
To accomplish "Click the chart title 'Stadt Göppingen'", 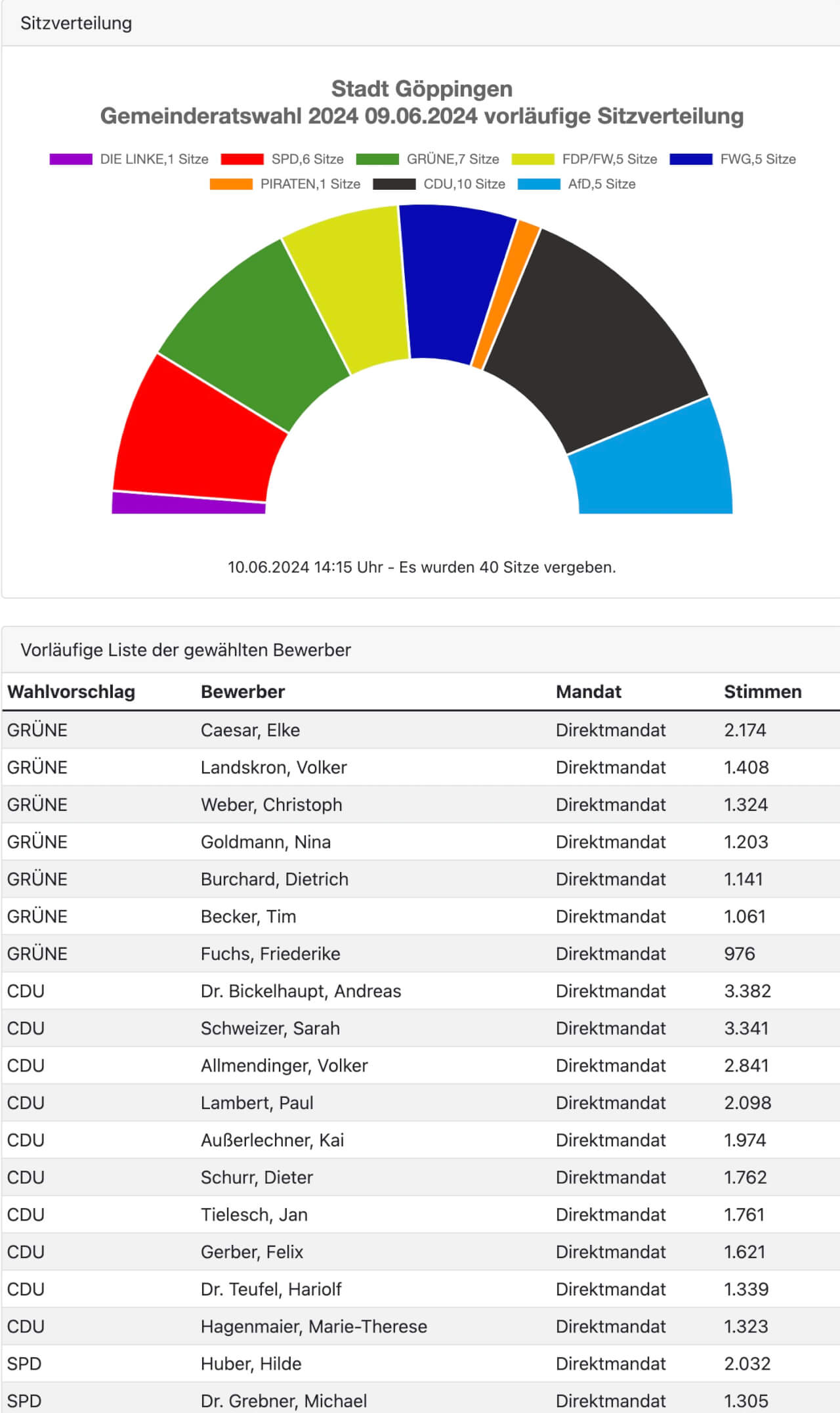I will (x=422, y=89).
